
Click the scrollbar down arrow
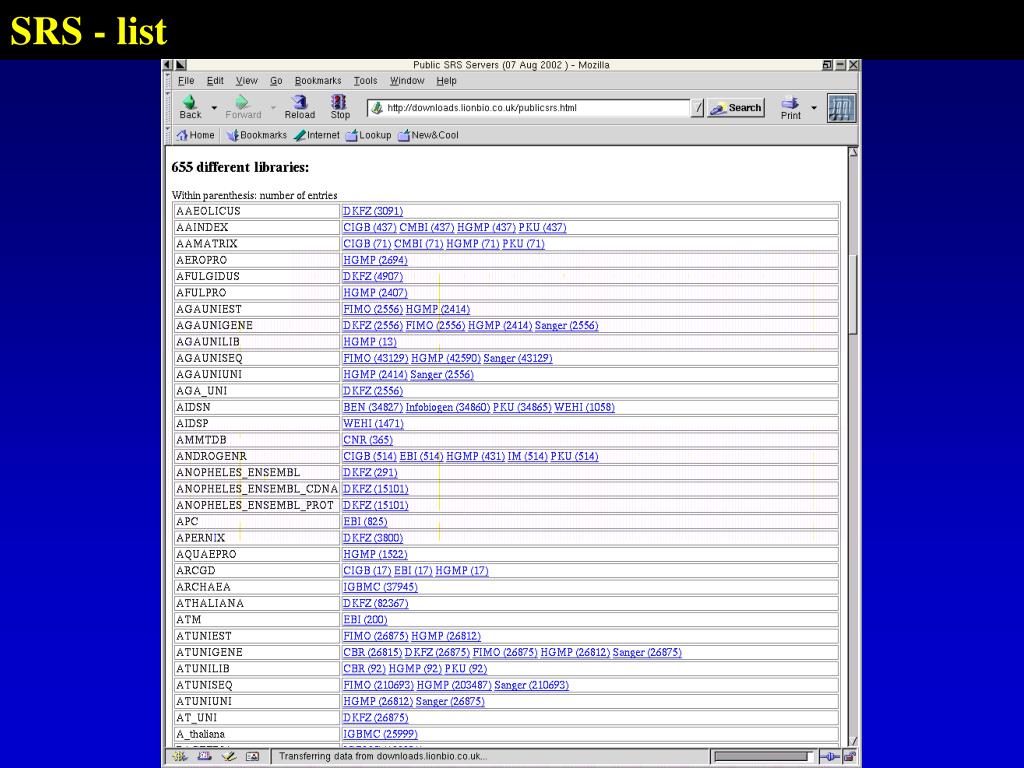point(853,741)
